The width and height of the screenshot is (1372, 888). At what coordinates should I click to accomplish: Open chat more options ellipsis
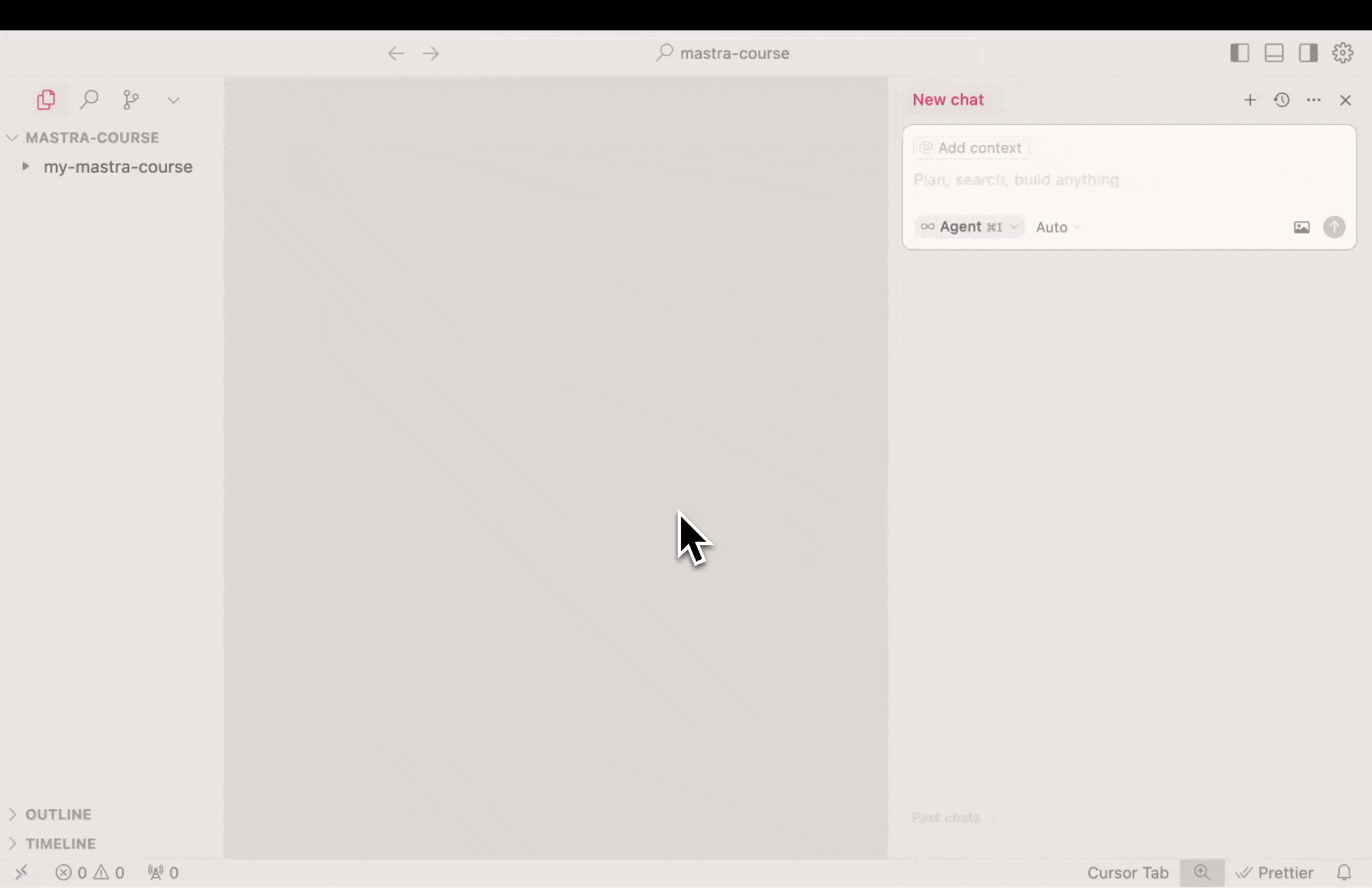1314,99
